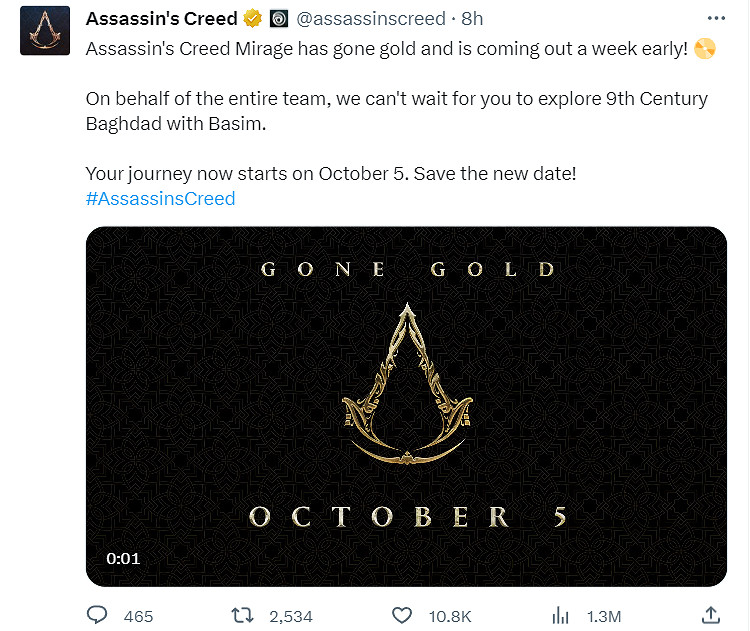750x631 pixels.
Task: Click the 1.3M views count
Action: tap(602, 616)
